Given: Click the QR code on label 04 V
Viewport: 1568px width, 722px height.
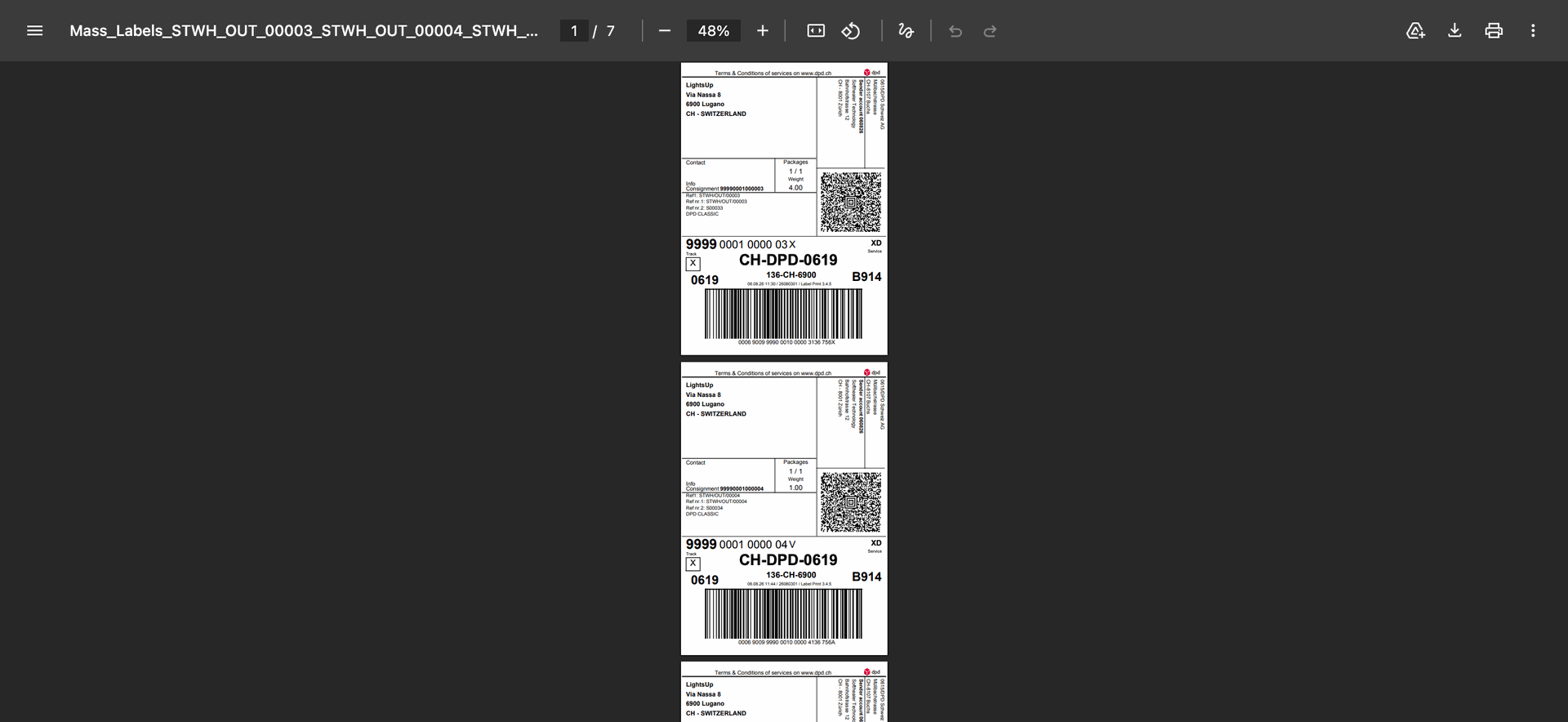Looking at the screenshot, I should click(851, 501).
